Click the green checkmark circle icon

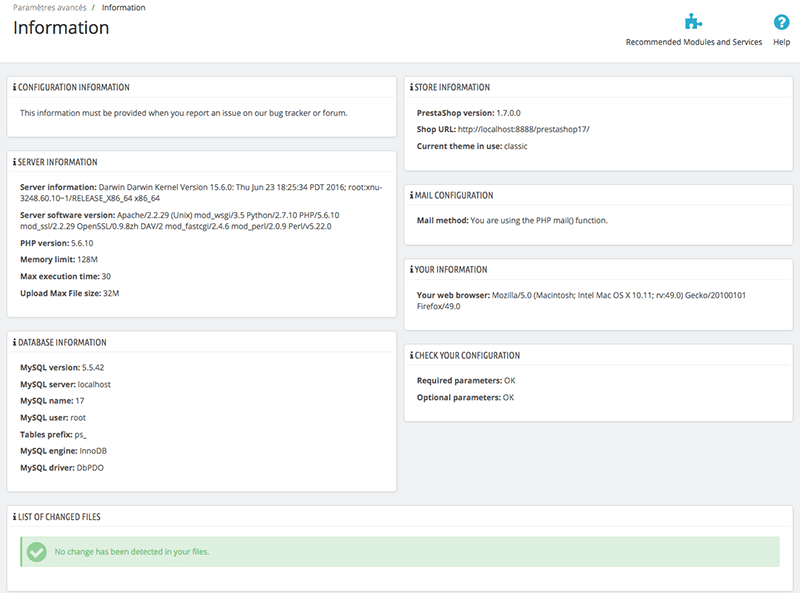pyautogui.click(x=37, y=552)
